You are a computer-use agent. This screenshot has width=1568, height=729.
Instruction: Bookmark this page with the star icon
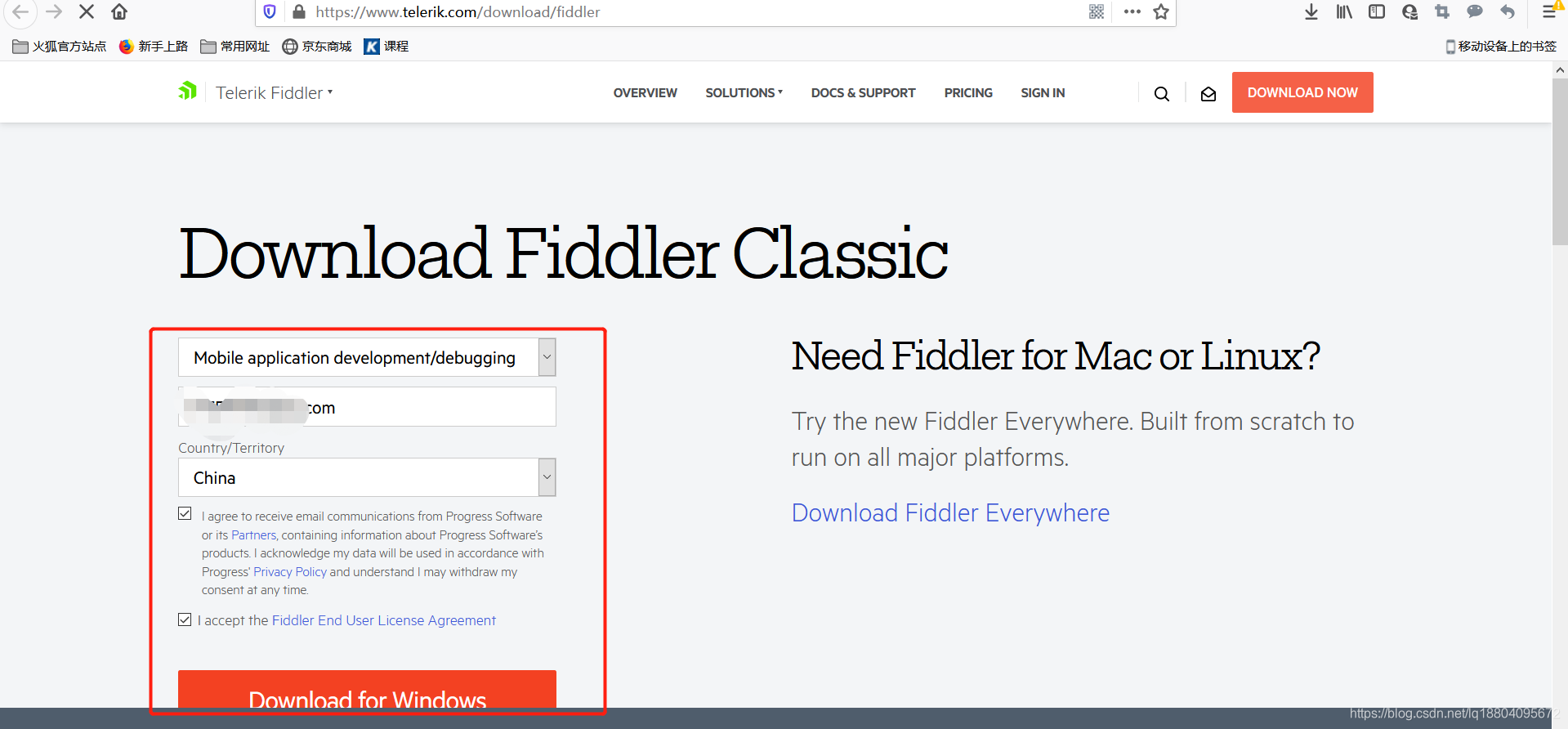point(1161,11)
